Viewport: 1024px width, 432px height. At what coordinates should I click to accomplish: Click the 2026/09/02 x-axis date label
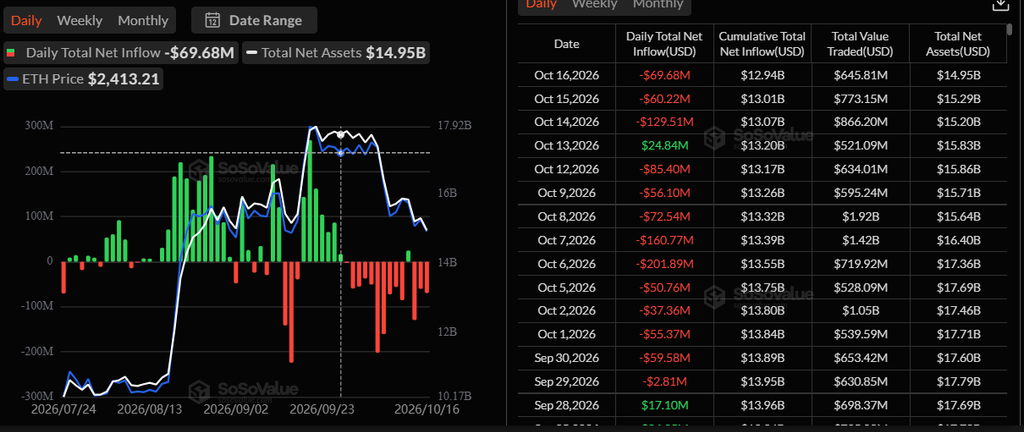pos(234,409)
